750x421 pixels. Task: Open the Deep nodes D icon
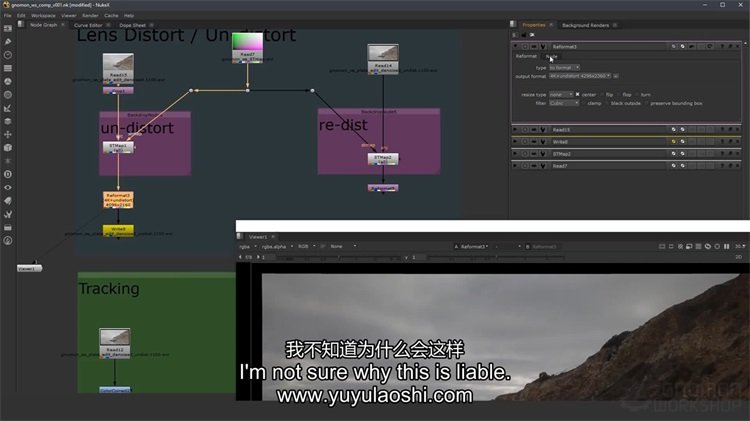(x=8, y=174)
